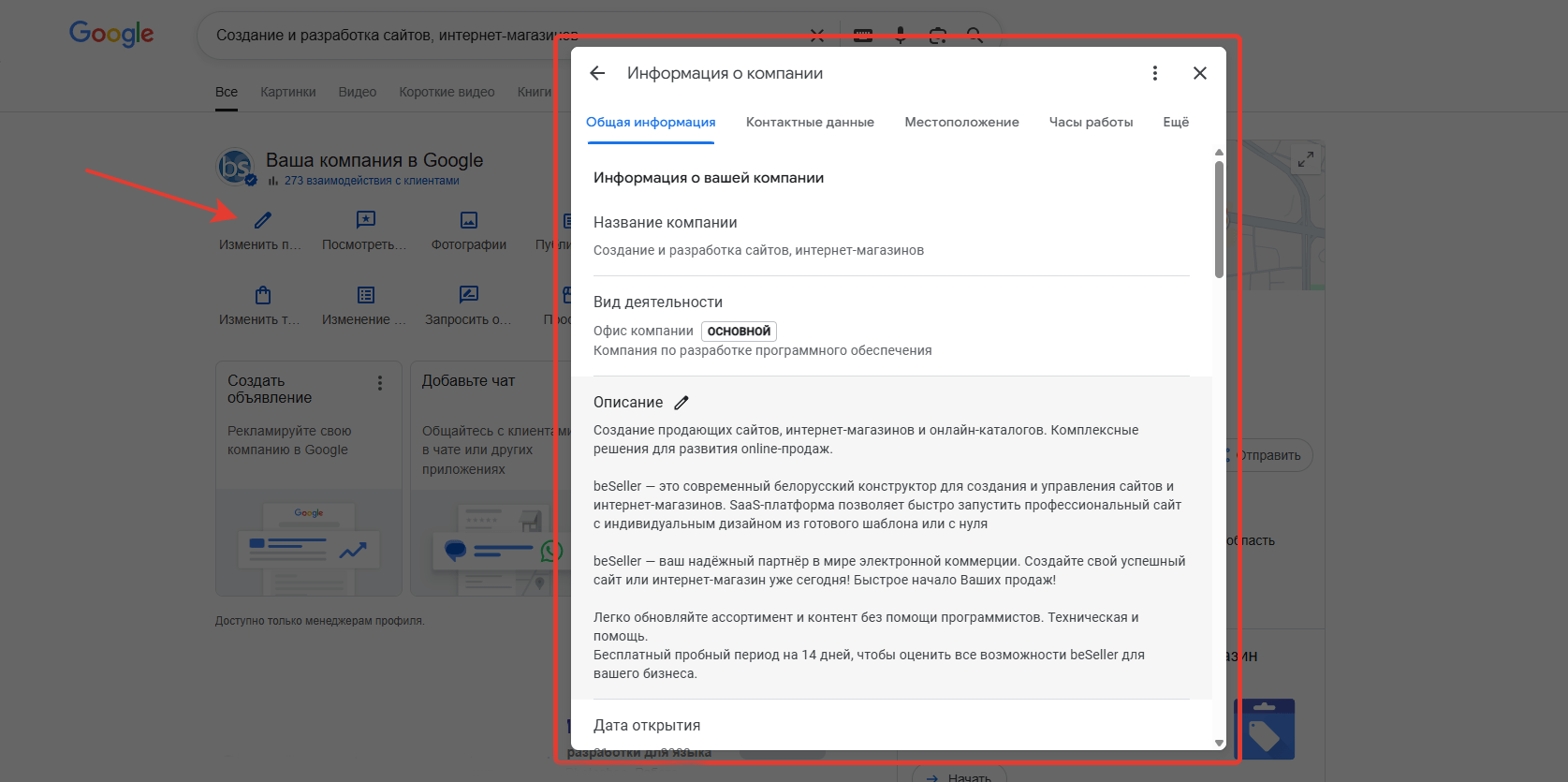Click the list icon above 'Изменение ...'
Viewport: 1568px width, 782px height.
tap(365, 295)
